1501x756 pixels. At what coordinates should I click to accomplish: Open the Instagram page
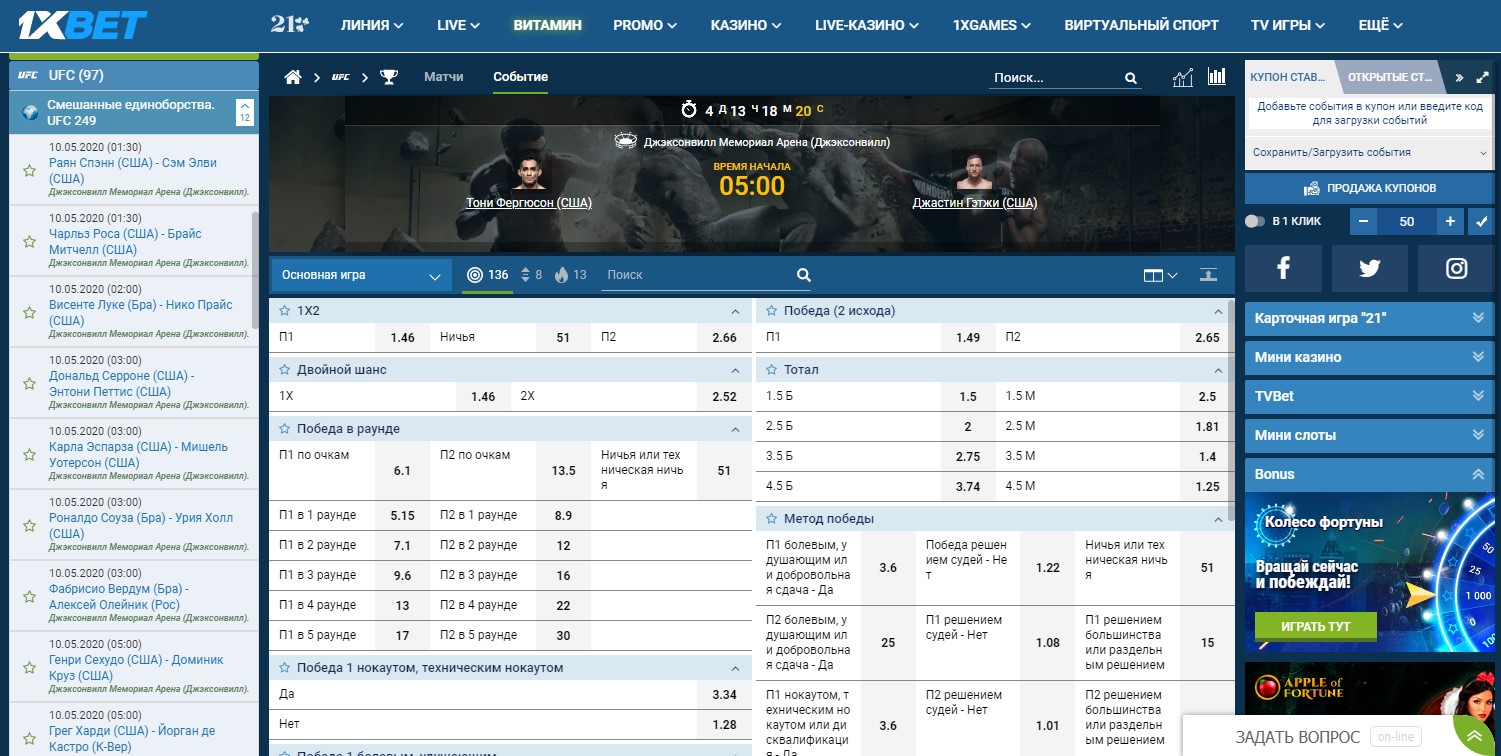[x=1457, y=268]
